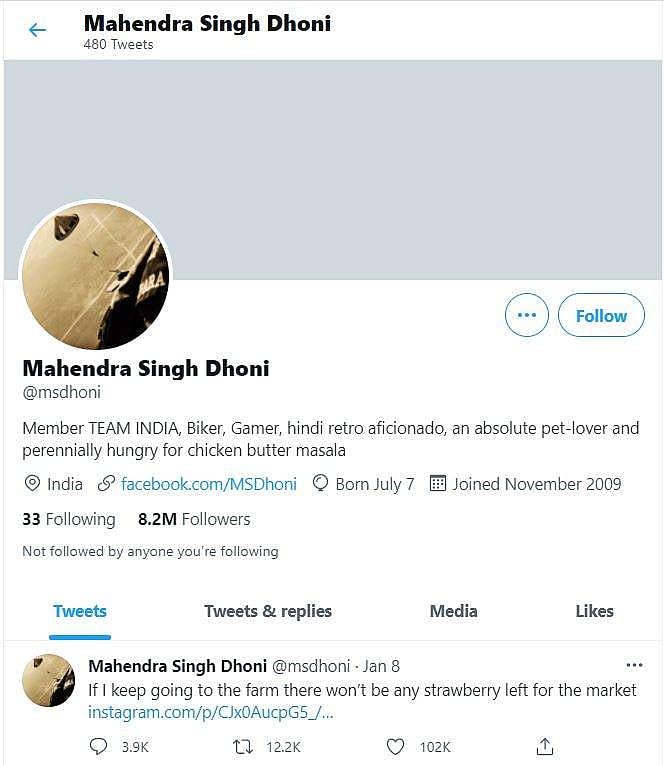Go back using the arrow icon

point(37,30)
